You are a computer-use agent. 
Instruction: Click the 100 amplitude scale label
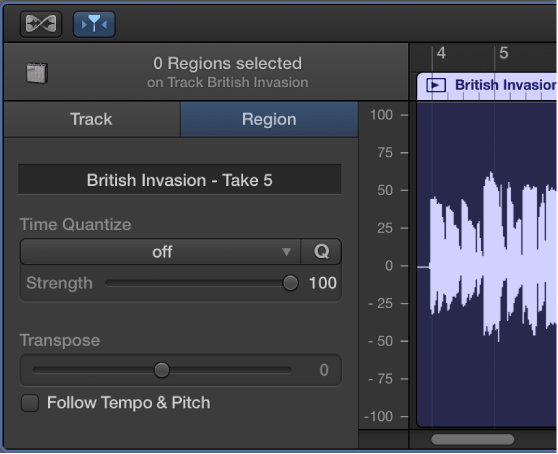381,115
